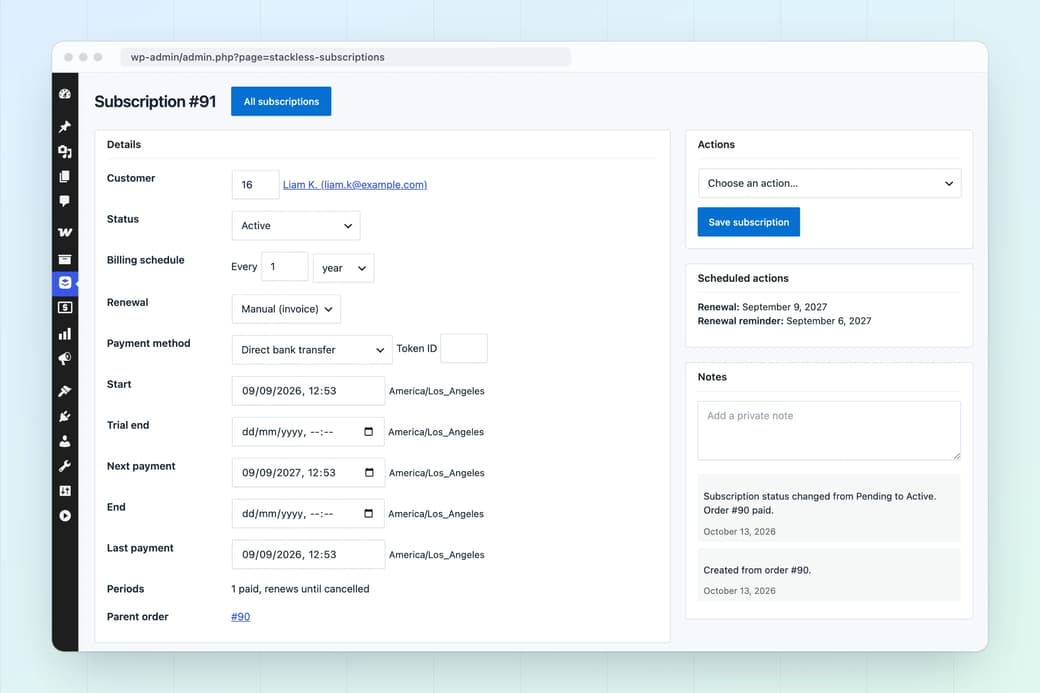This screenshot has width=1040, height=693.
Task: Click the Scheduled actions panel heading
Action: click(743, 279)
